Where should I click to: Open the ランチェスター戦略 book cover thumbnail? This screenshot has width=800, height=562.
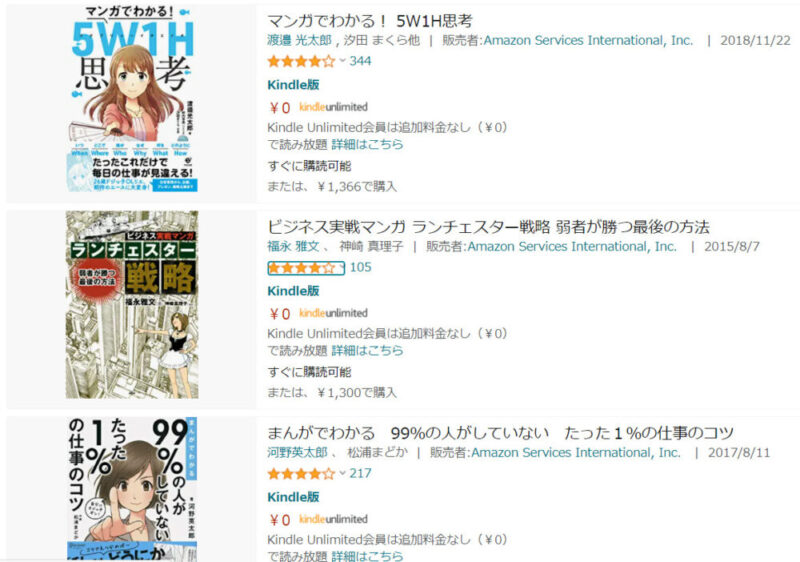(132, 305)
